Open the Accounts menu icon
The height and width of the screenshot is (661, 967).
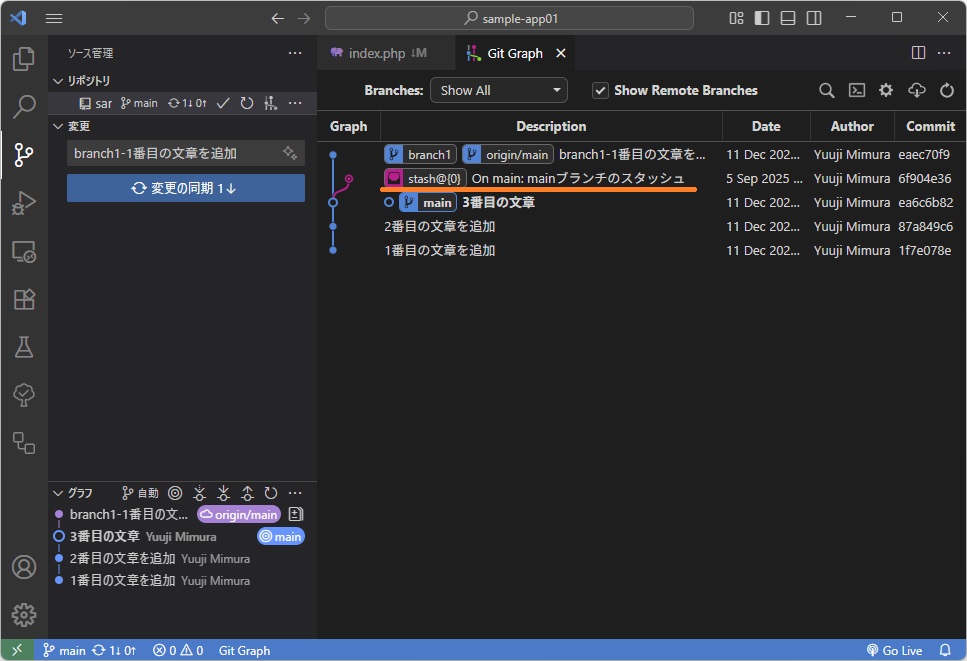click(x=23, y=567)
